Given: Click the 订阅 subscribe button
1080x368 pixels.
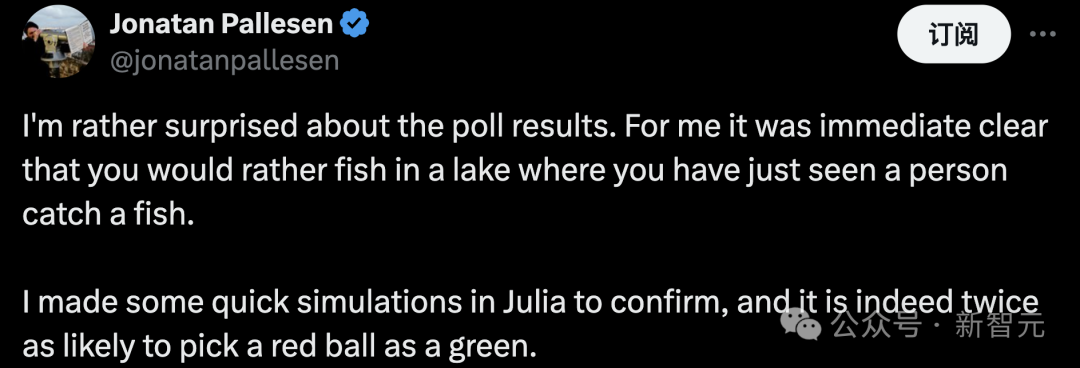Looking at the screenshot, I should (x=954, y=34).
